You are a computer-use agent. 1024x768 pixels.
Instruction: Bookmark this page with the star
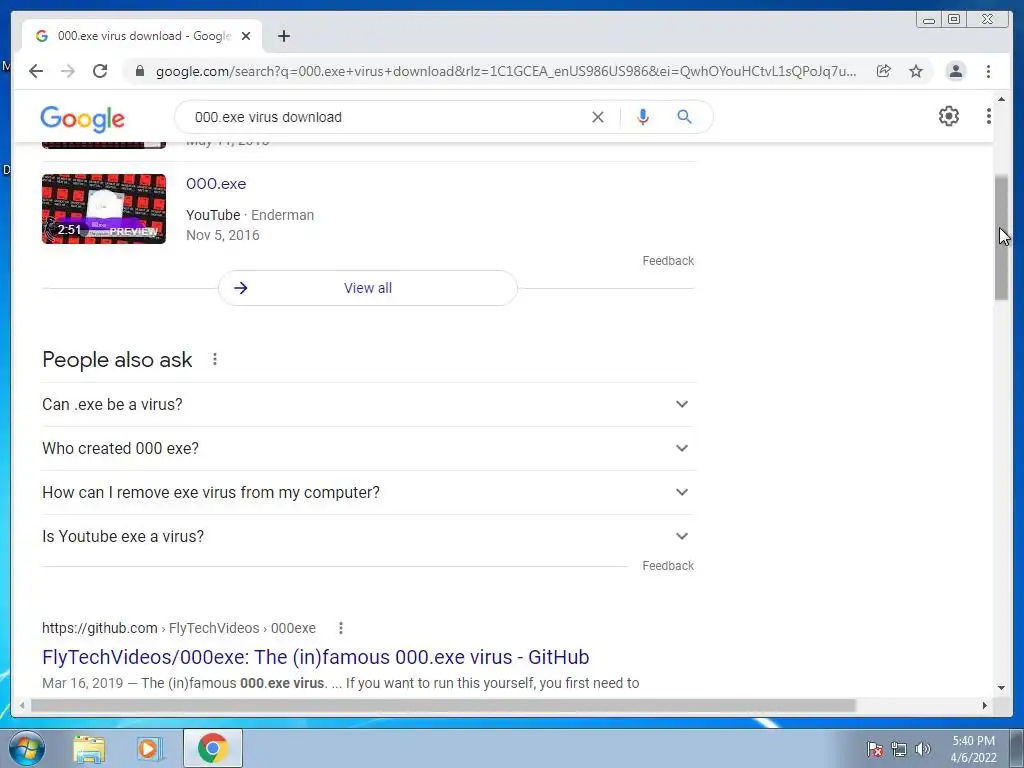[916, 71]
